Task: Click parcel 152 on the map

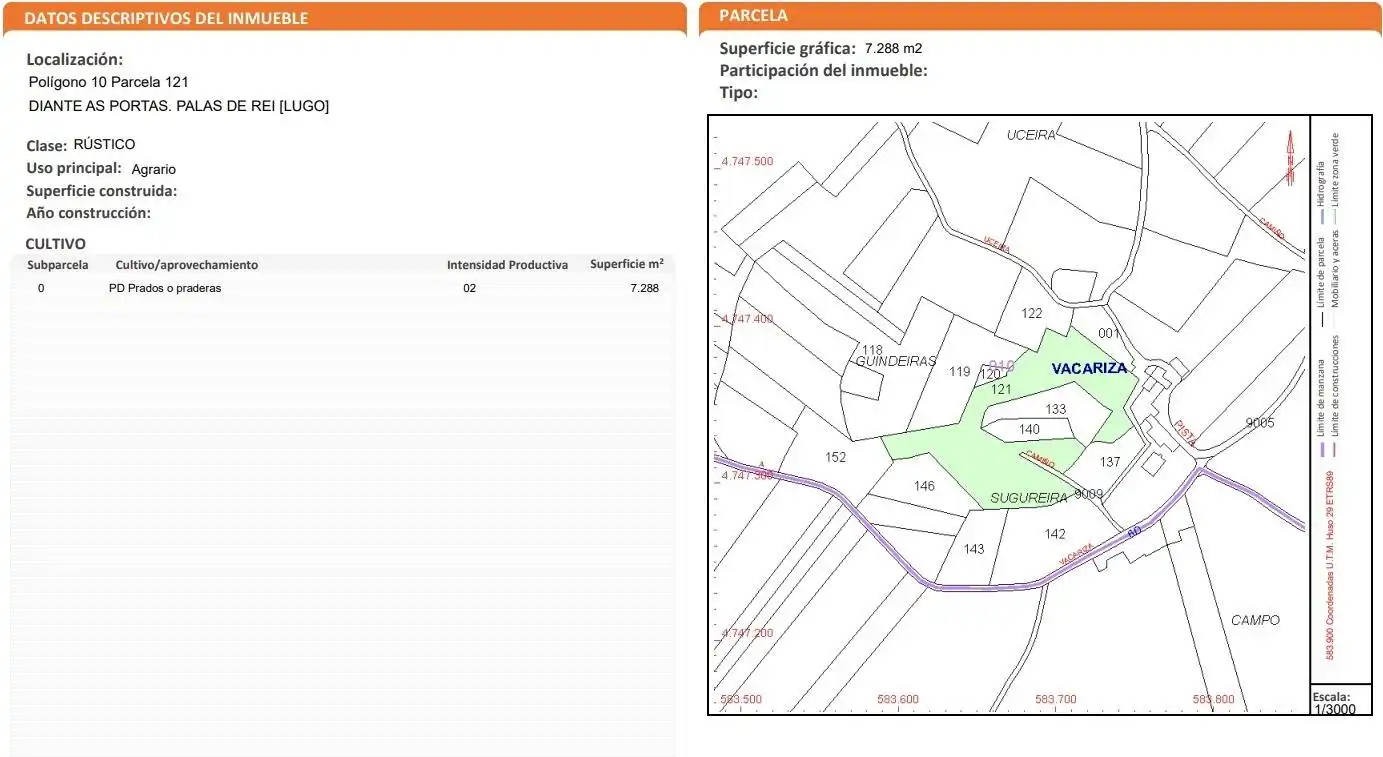Action: (836, 457)
